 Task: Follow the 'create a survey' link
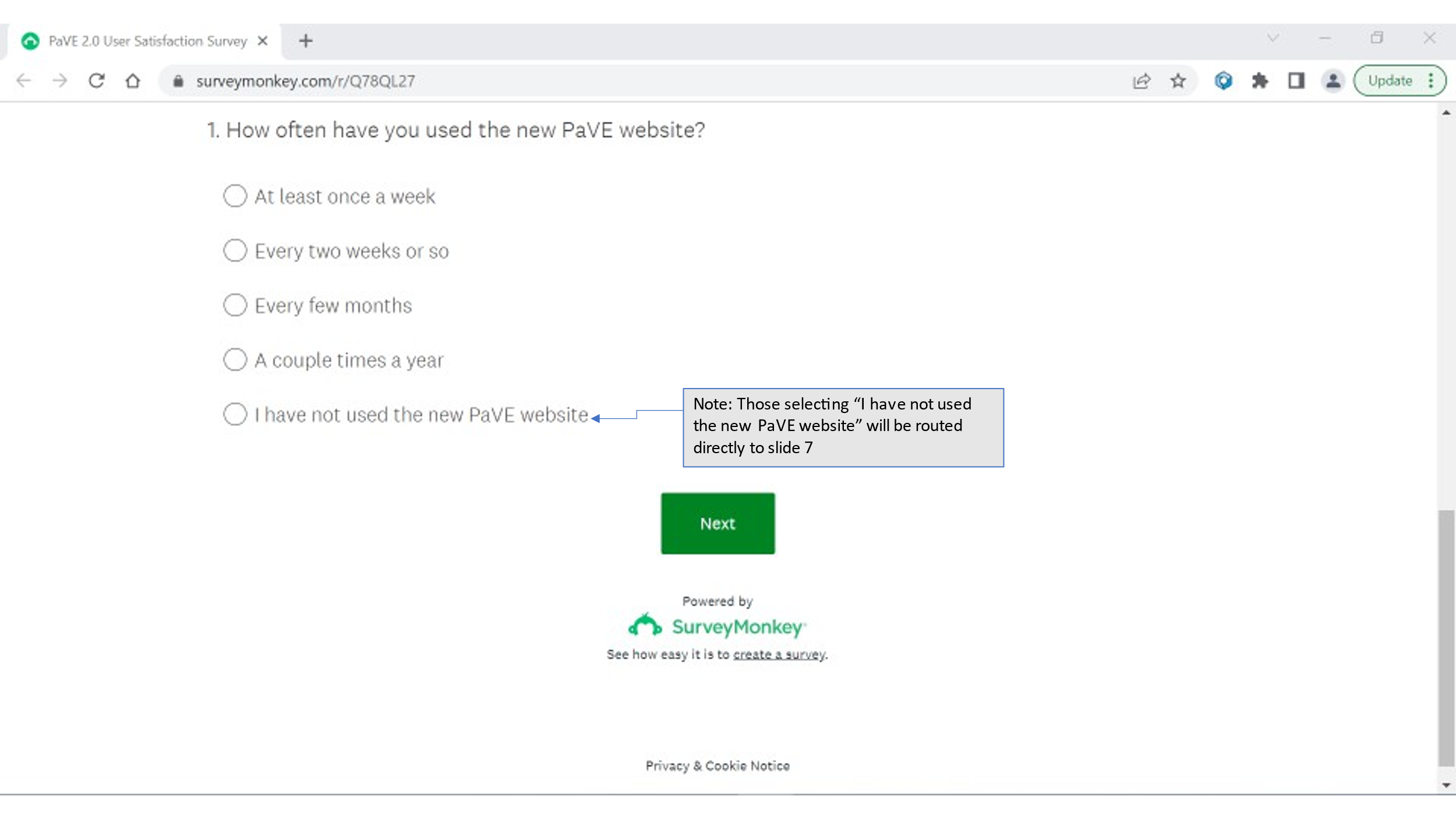point(779,654)
